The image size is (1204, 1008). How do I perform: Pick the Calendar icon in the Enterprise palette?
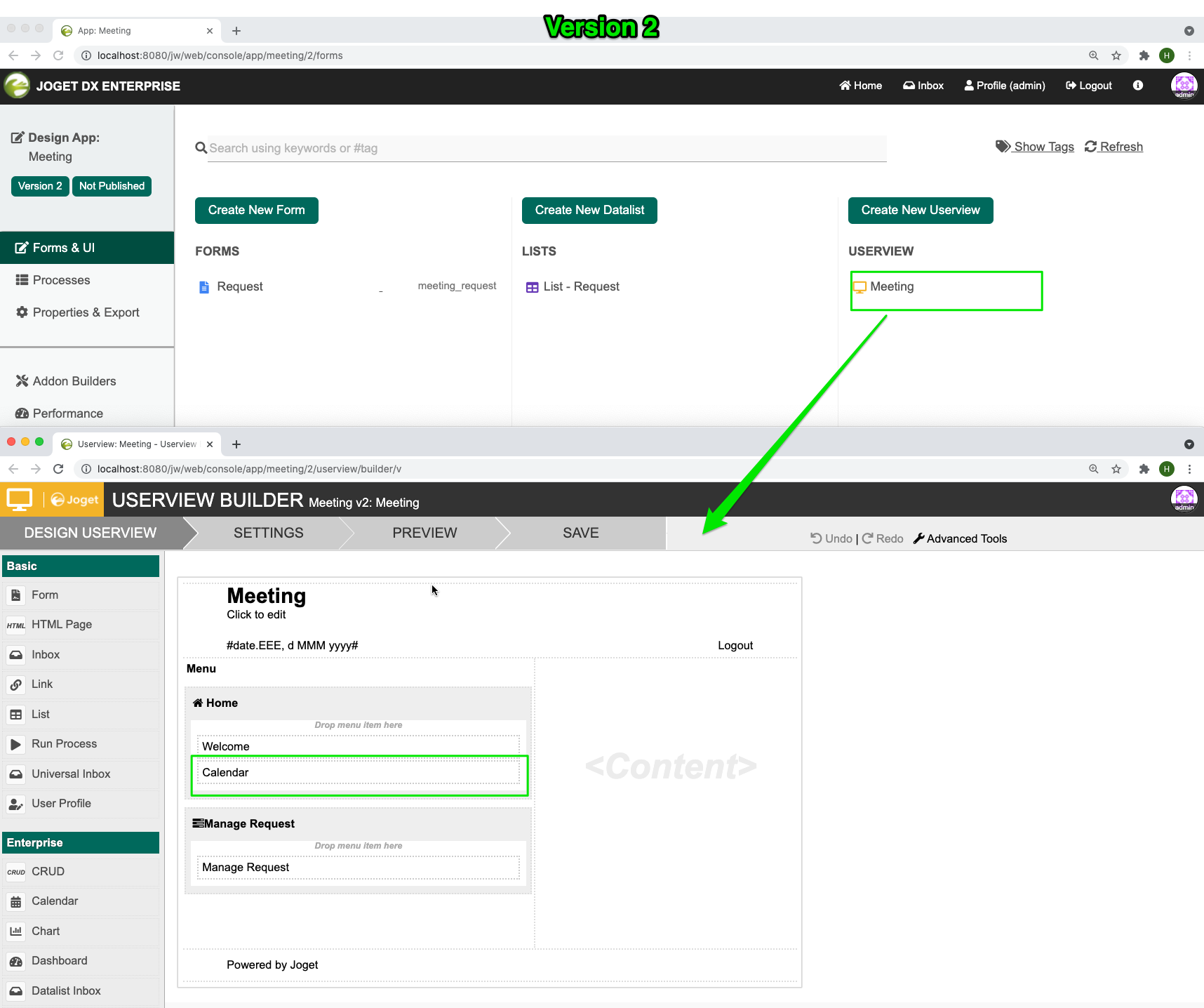click(15, 901)
